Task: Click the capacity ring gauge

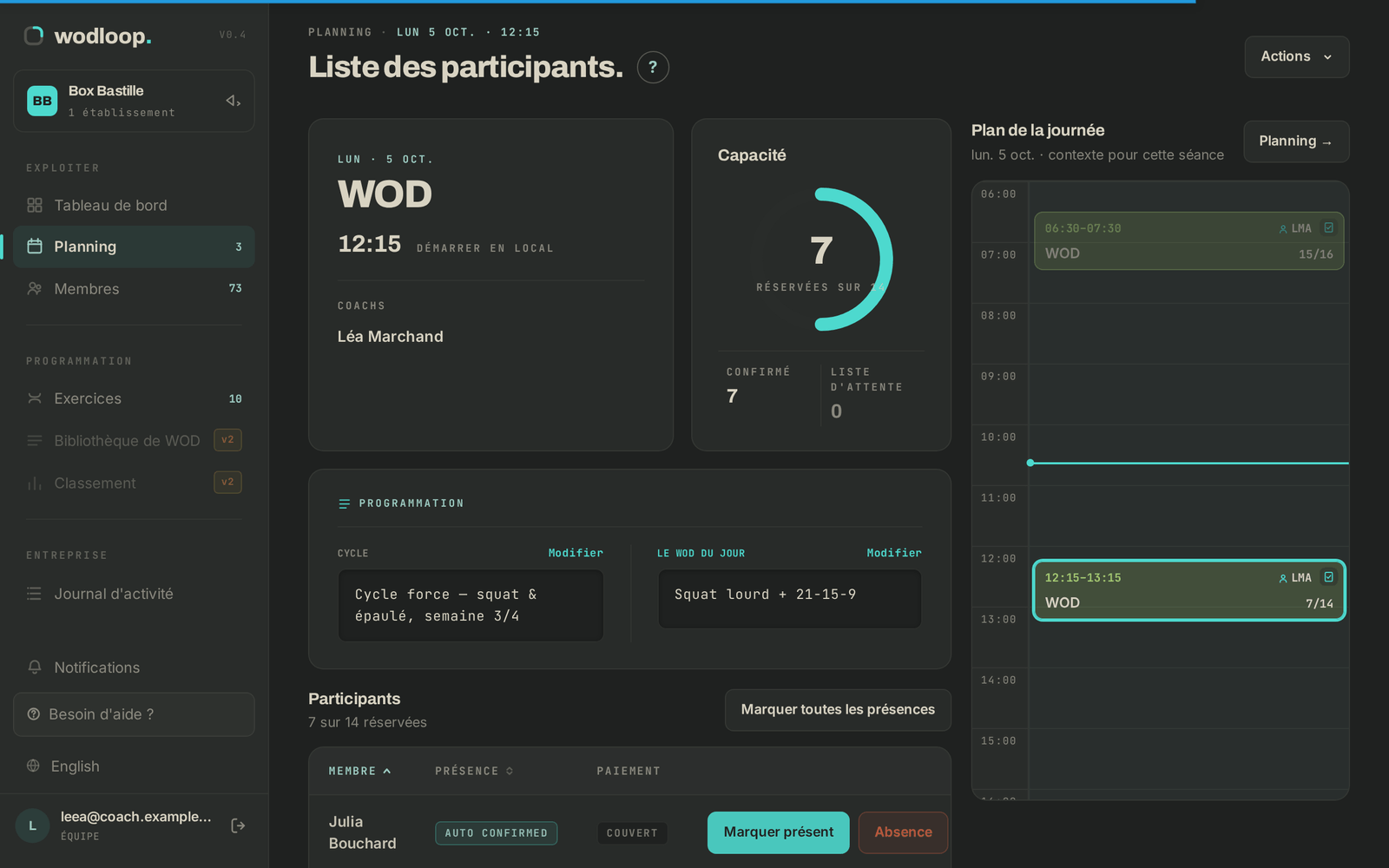Action: coord(821,260)
